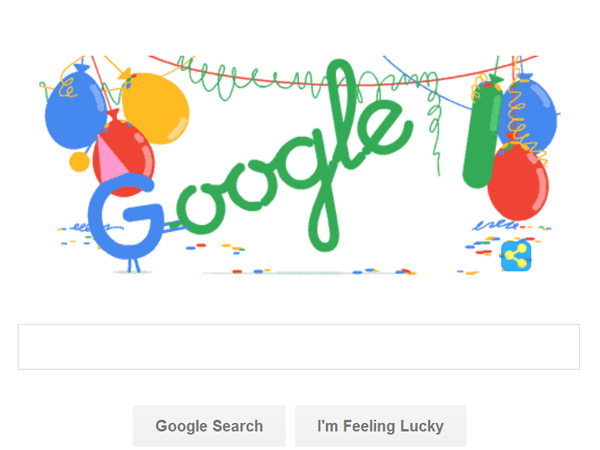Click the G character's thin blue legs
Image resolution: width=600 pixels, height=450 pixels.
pyautogui.click(x=133, y=265)
